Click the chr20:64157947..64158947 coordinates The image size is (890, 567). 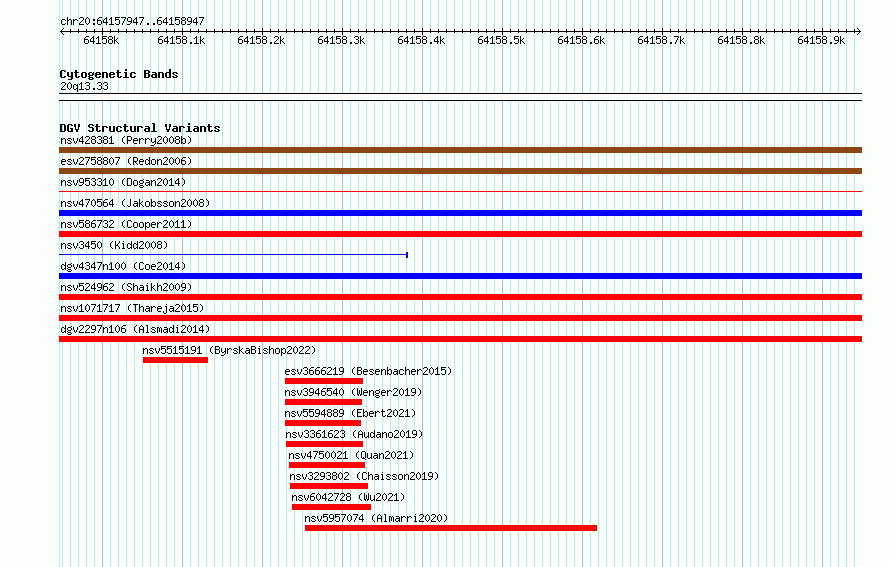pyautogui.click(x=132, y=21)
